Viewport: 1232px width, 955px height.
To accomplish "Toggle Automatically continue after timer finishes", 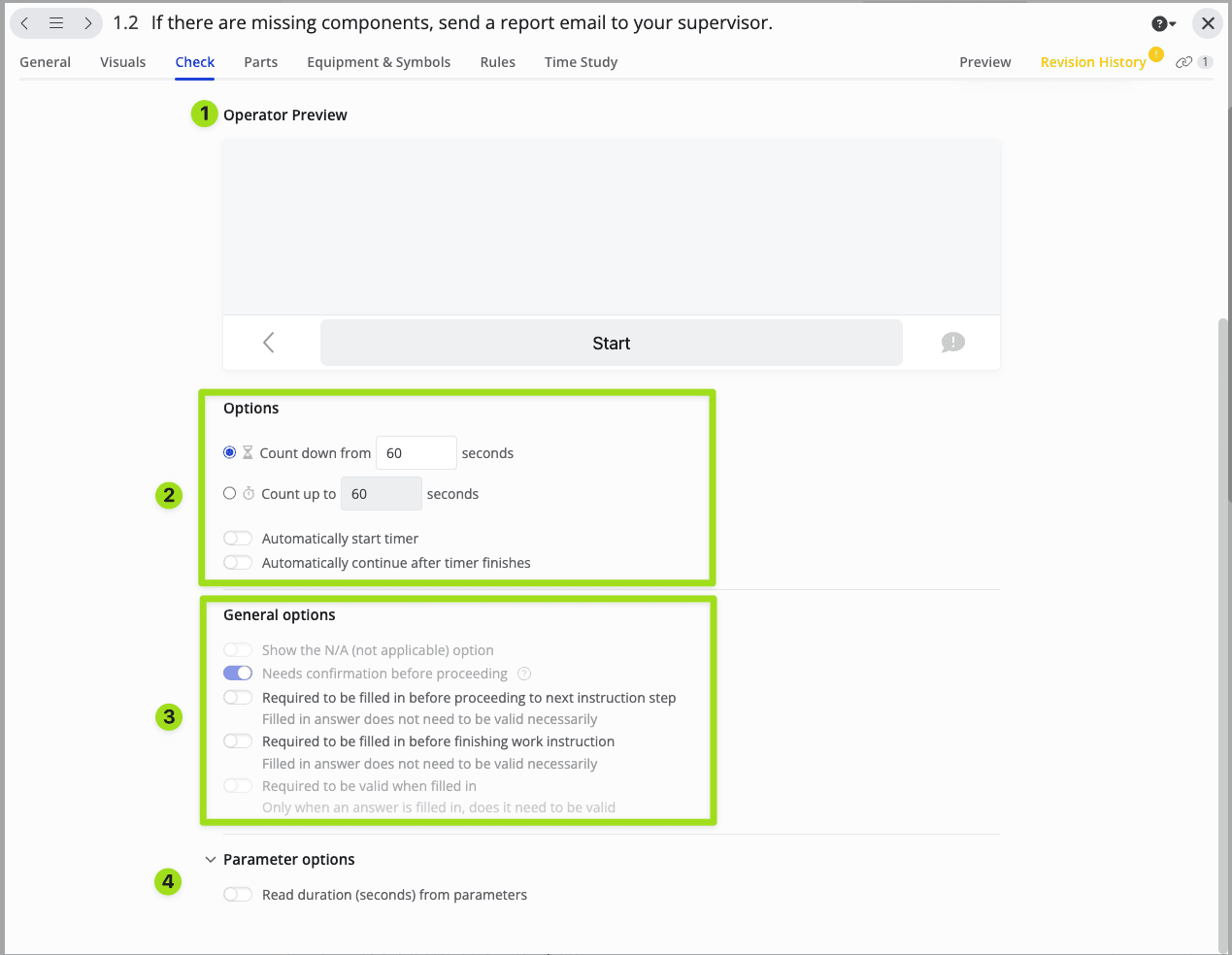I will (x=238, y=563).
